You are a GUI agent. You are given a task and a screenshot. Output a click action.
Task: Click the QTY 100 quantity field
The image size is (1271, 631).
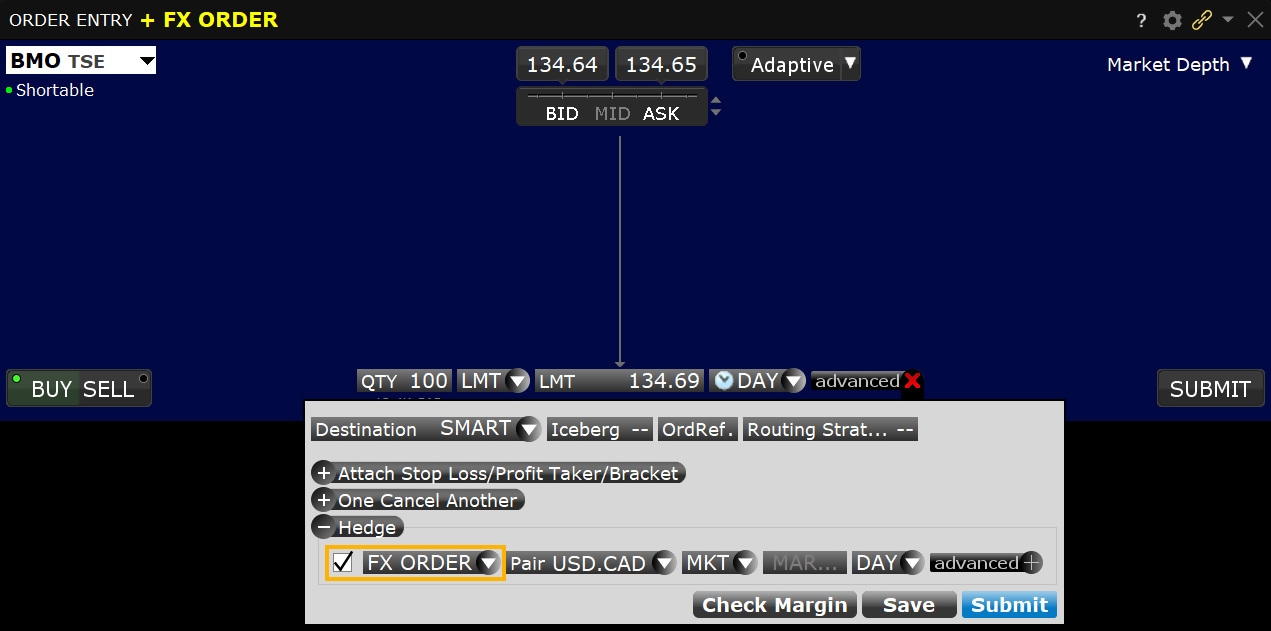click(404, 380)
